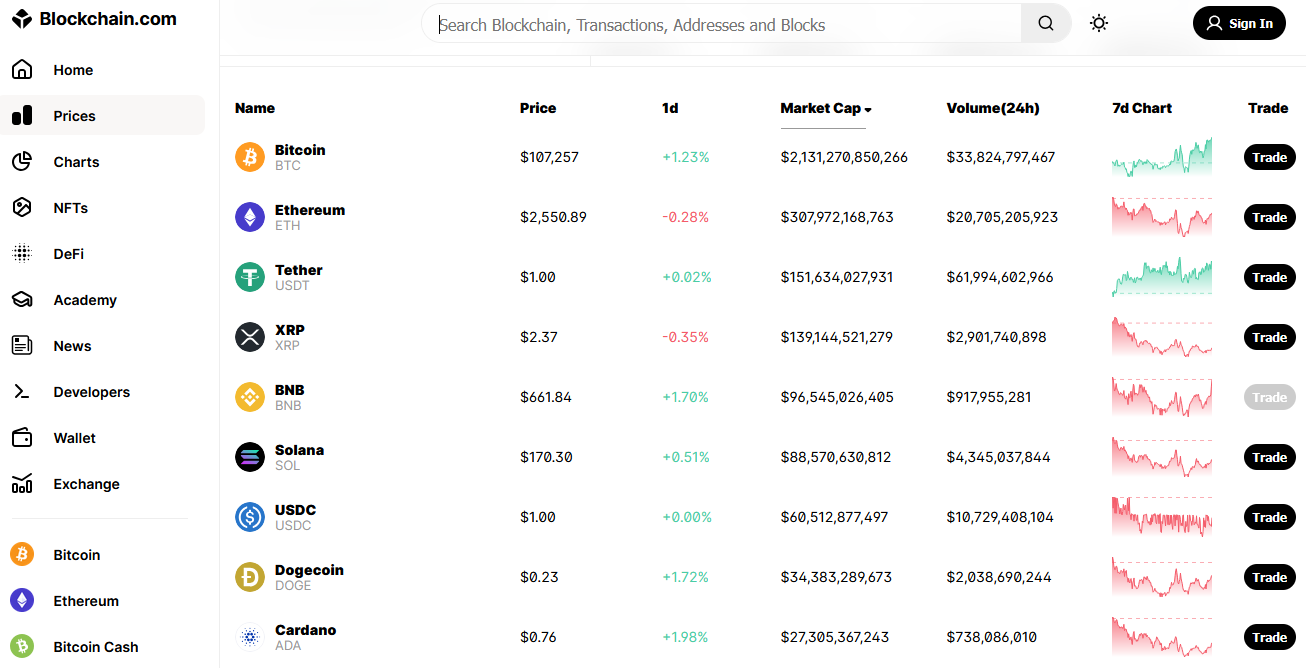Click the Cardano logo icon
Image resolution: width=1306 pixels, height=668 pixels.
click(250, 637)
